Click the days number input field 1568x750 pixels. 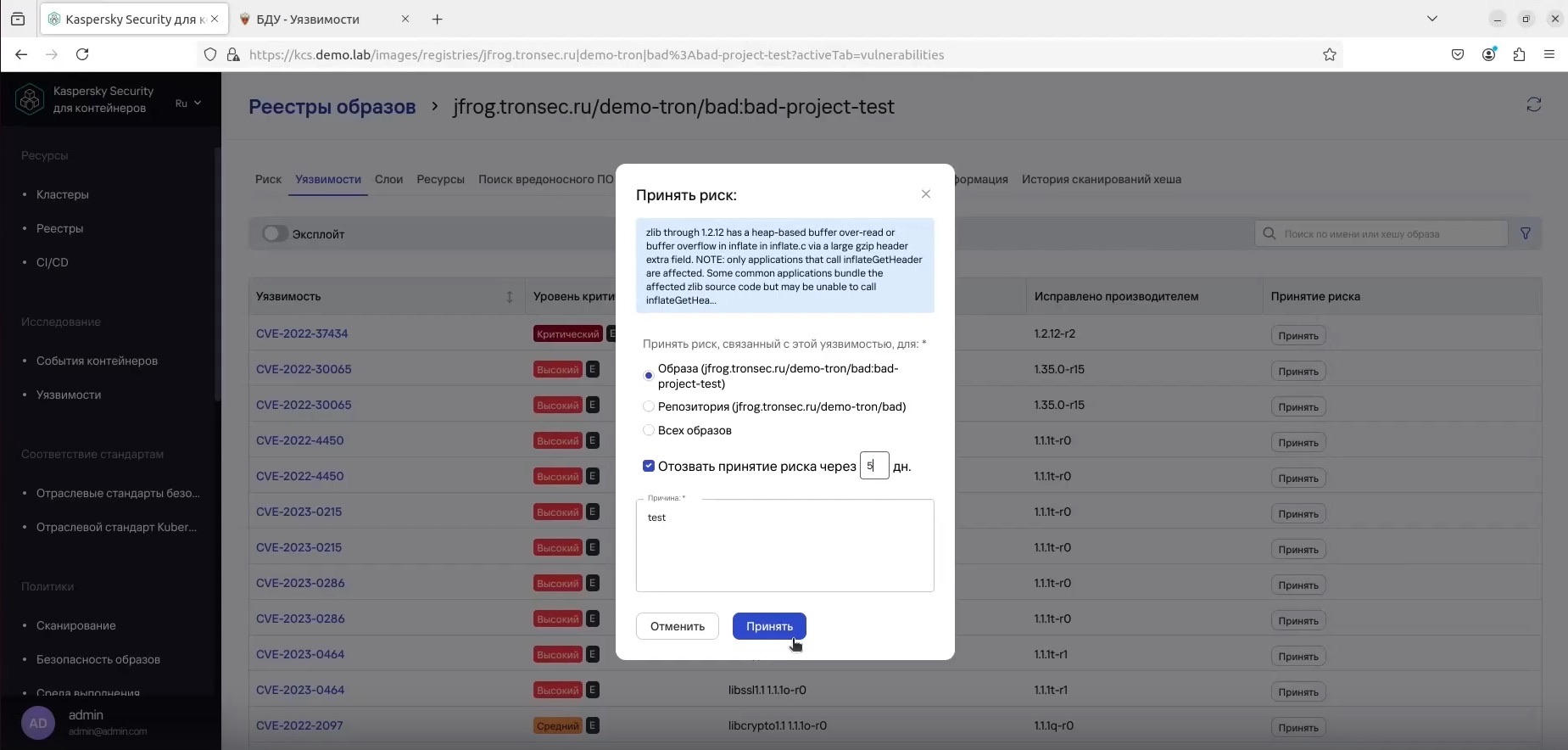click(874, 466)
